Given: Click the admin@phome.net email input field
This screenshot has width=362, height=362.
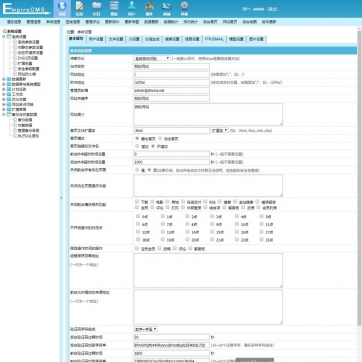Looking at the screenshot, I should point(172,90).
